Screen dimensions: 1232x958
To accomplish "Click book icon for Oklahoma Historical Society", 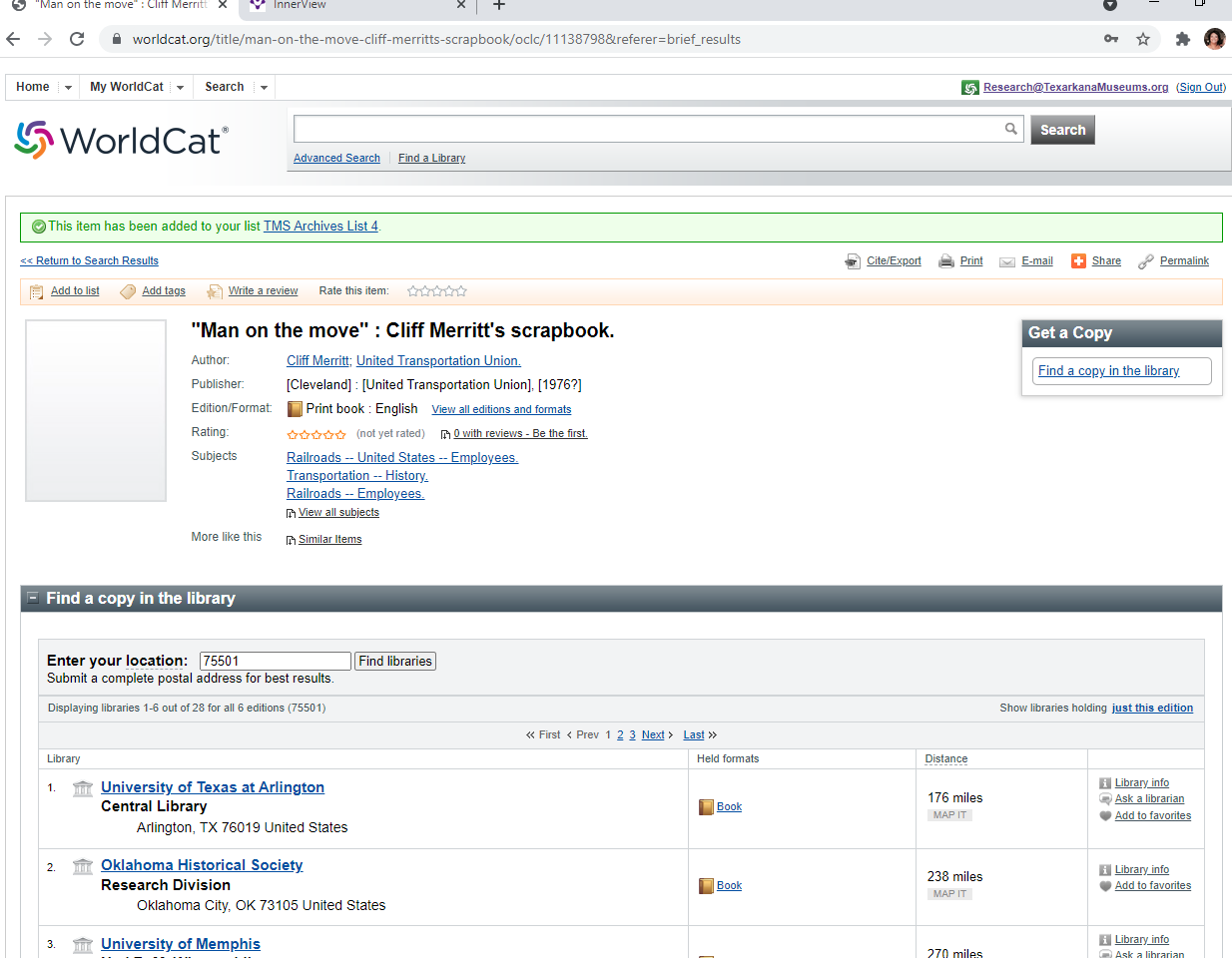I will click(x=706, y=886).
